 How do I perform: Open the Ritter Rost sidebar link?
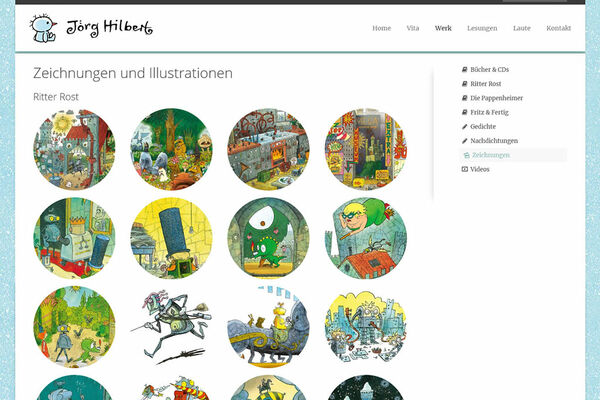(486, 84)
